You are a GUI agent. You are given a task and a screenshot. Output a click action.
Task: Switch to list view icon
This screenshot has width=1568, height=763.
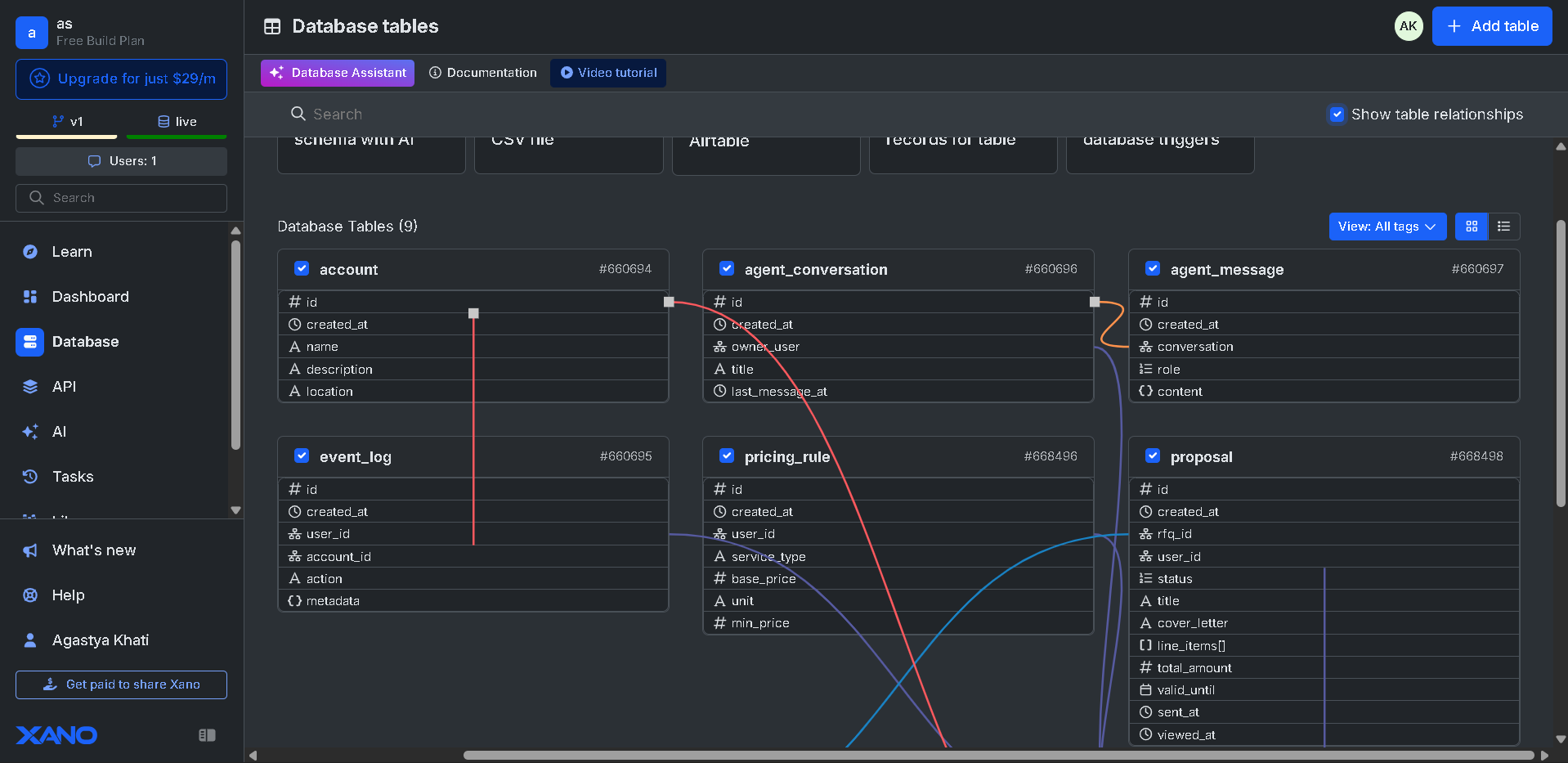pyautogui.click(x=1503, y=227)
